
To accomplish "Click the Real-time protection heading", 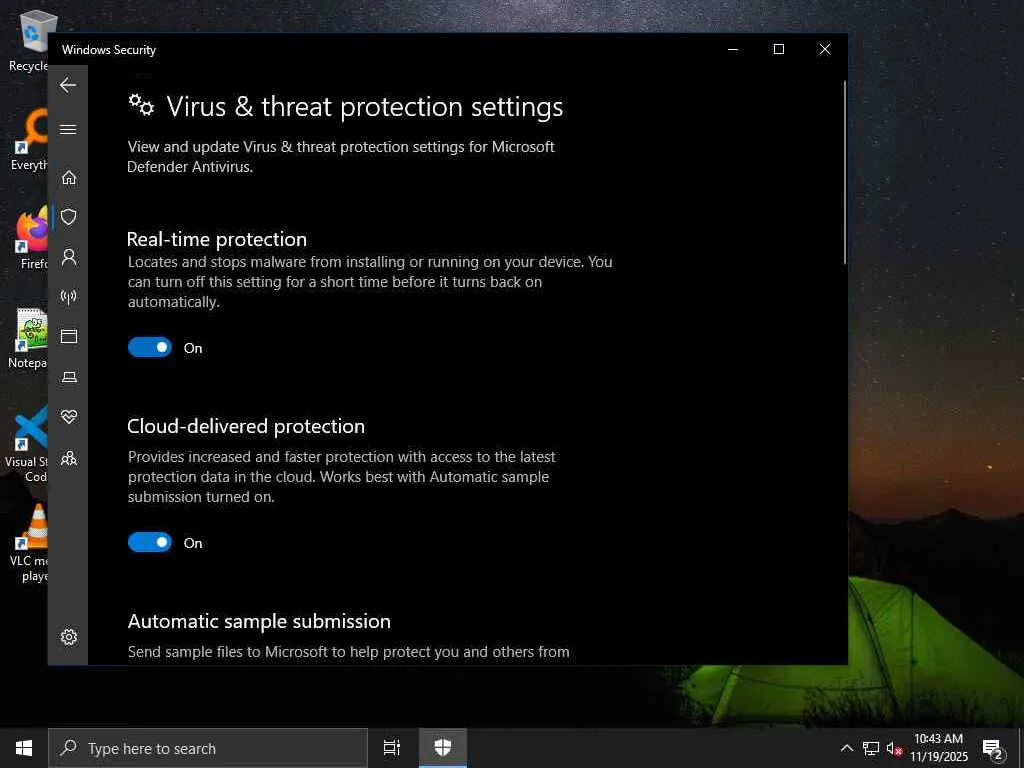I will 217,239.
